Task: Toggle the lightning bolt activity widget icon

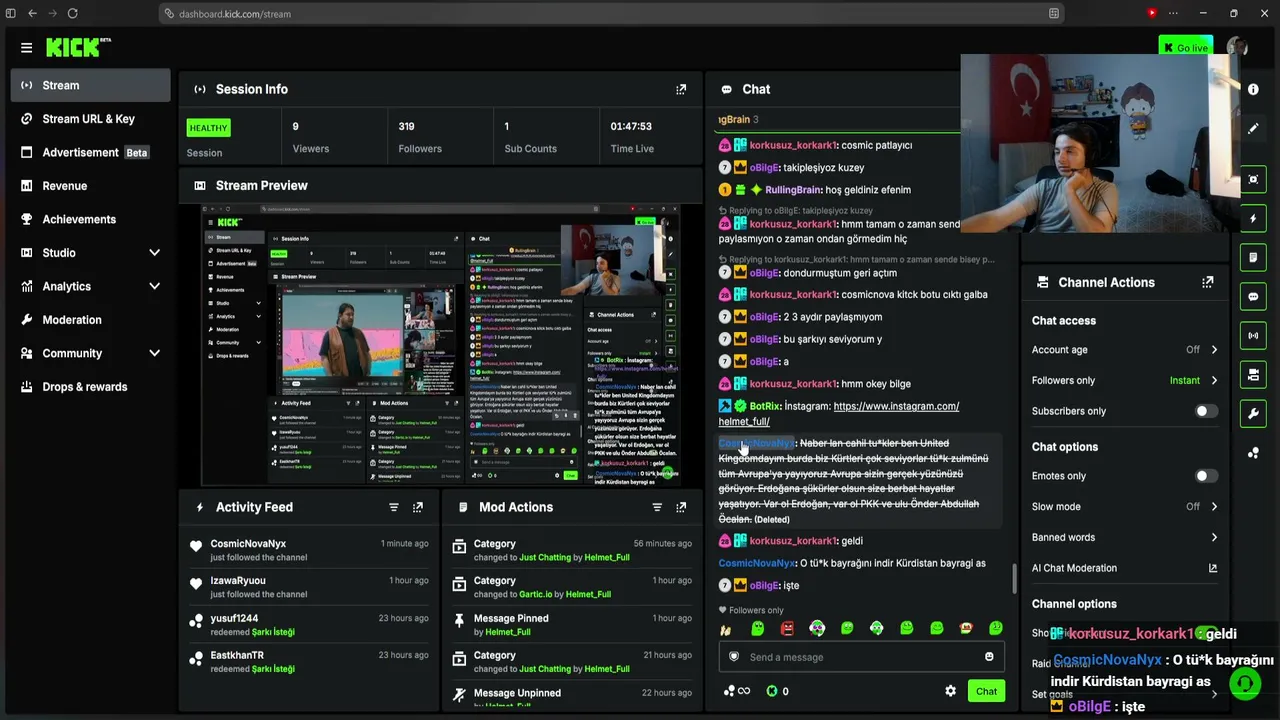Action: coord(1253,218)
